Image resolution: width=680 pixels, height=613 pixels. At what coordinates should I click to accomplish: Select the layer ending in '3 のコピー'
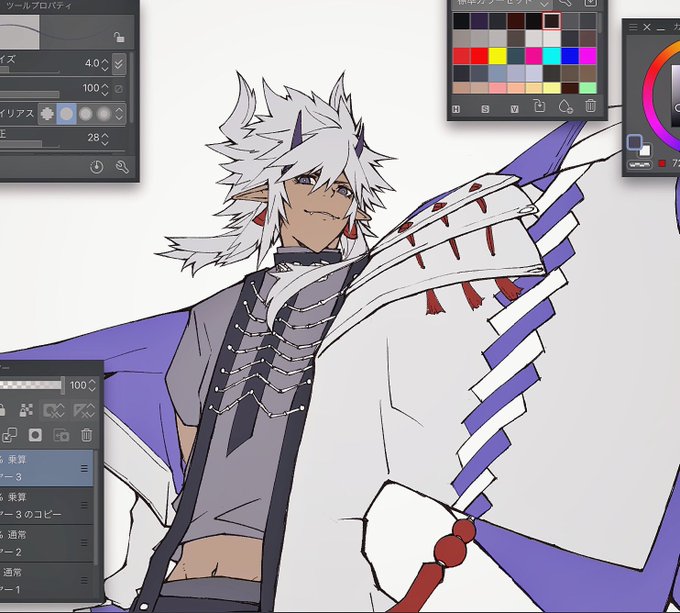pyautogui.click(x=46, y=505)
